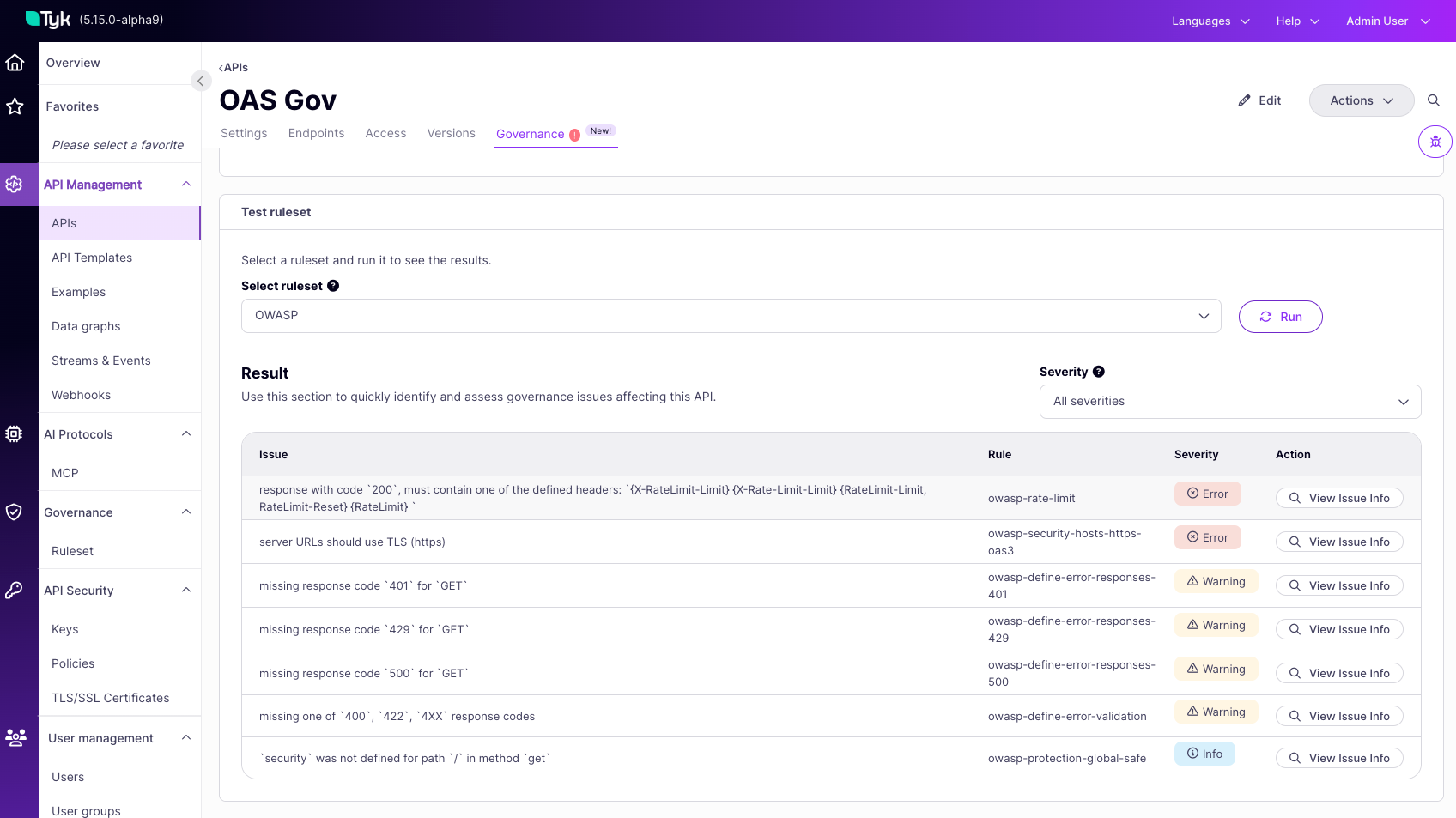This screenshot has width=1456, height=818.
Task: View Issue Info for missing 500 response
Action: [1339, 673]
